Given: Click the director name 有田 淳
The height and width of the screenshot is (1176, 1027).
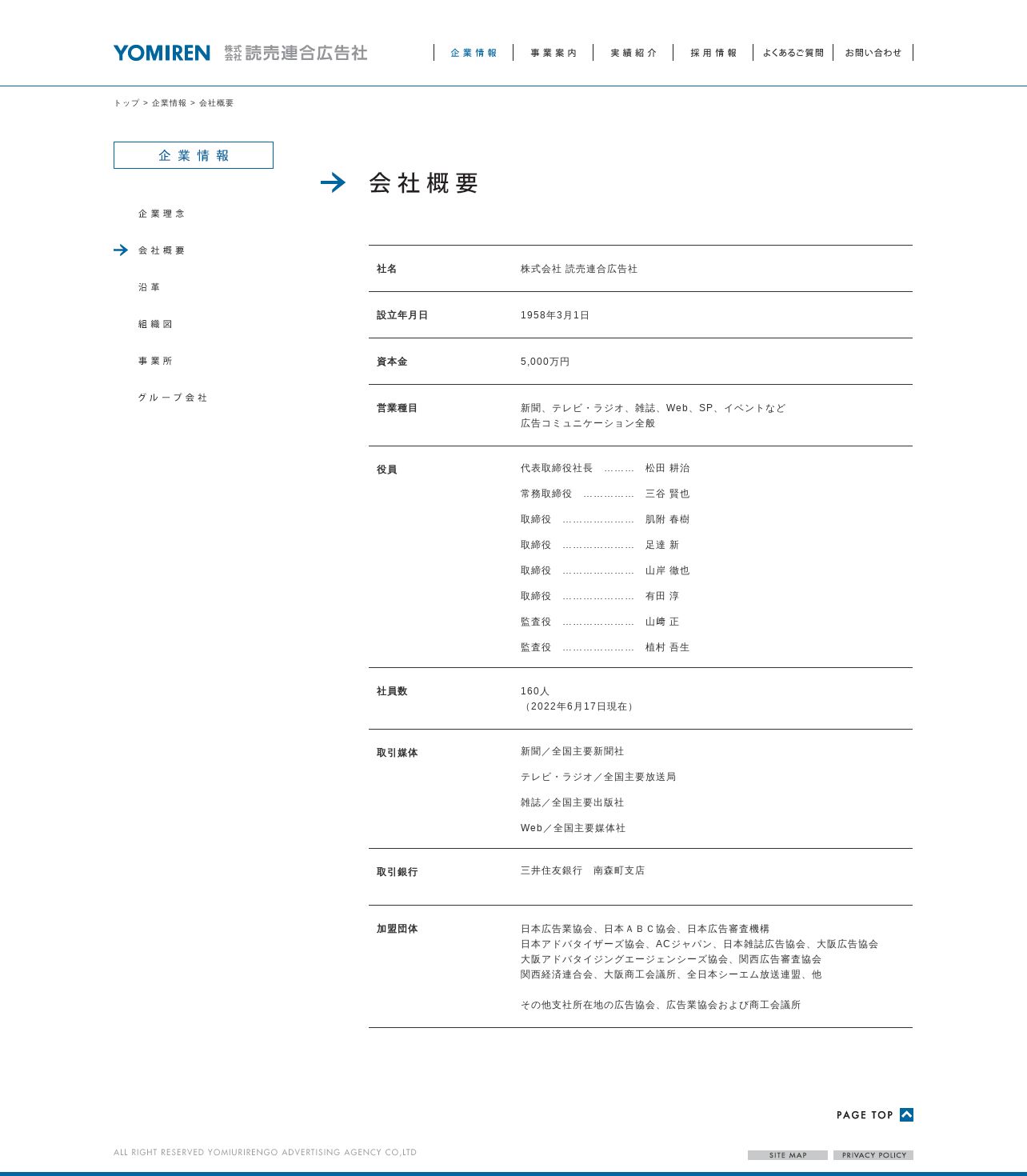Looking at the screenshot, I should (662, 596).
